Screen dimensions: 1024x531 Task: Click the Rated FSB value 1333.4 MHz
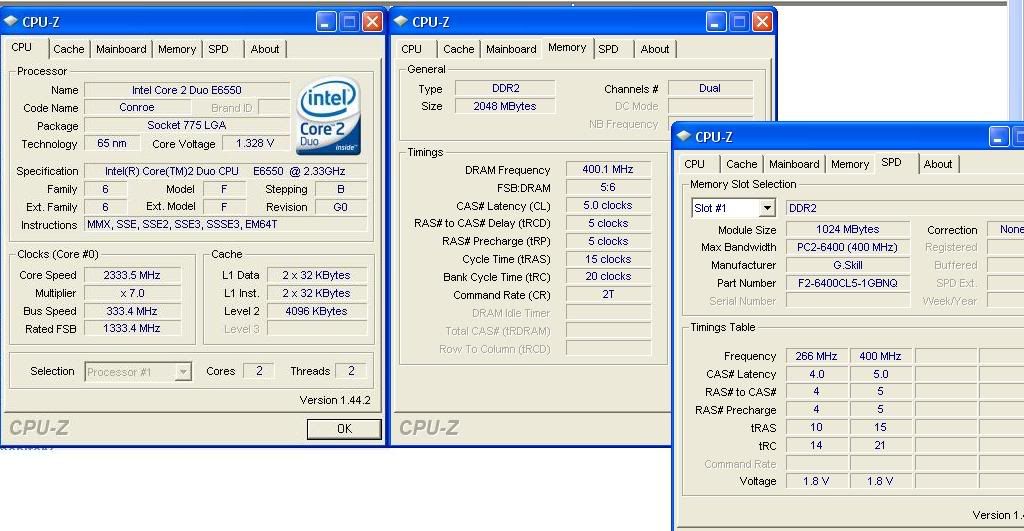click(x=132, y=329)
